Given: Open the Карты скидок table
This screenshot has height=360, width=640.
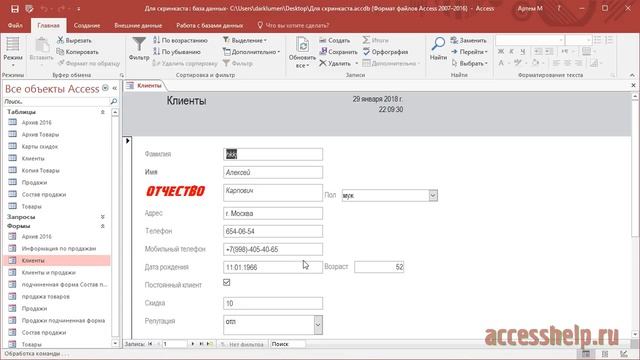Looking at the screenshot, I should coord(40,147).
